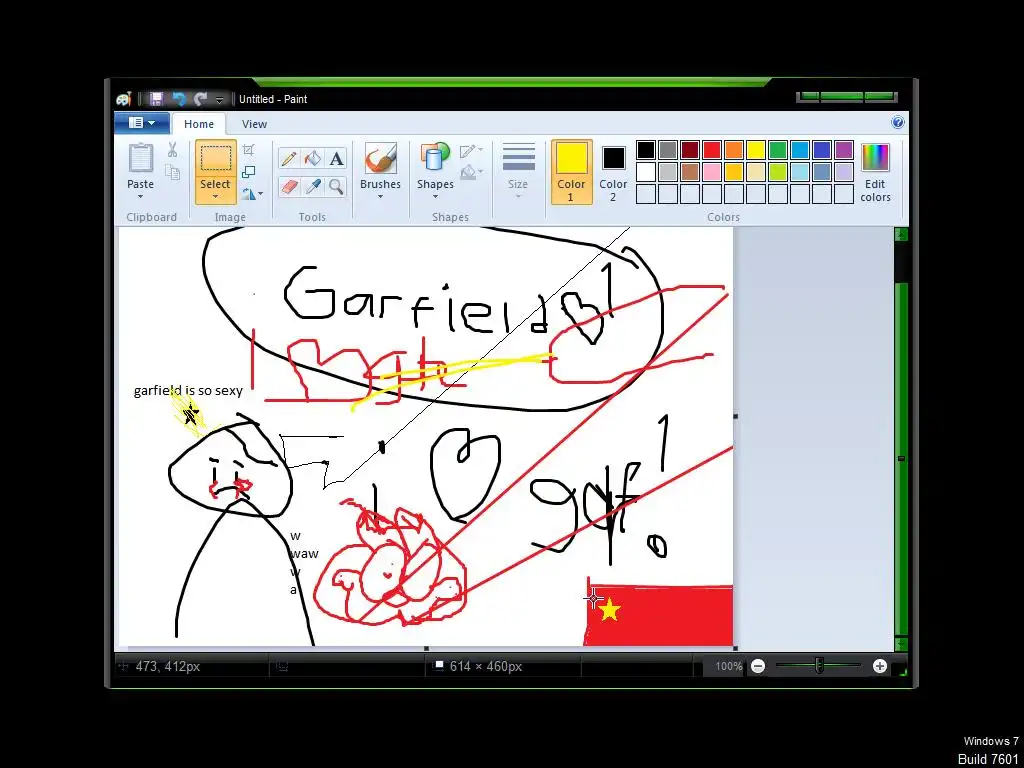Image resolution: width=1024 pixels, height=768 pixels.
Task: Click the bottom-edge canvas resize handle
Action: pyautogui.click(x=426, y=648)
